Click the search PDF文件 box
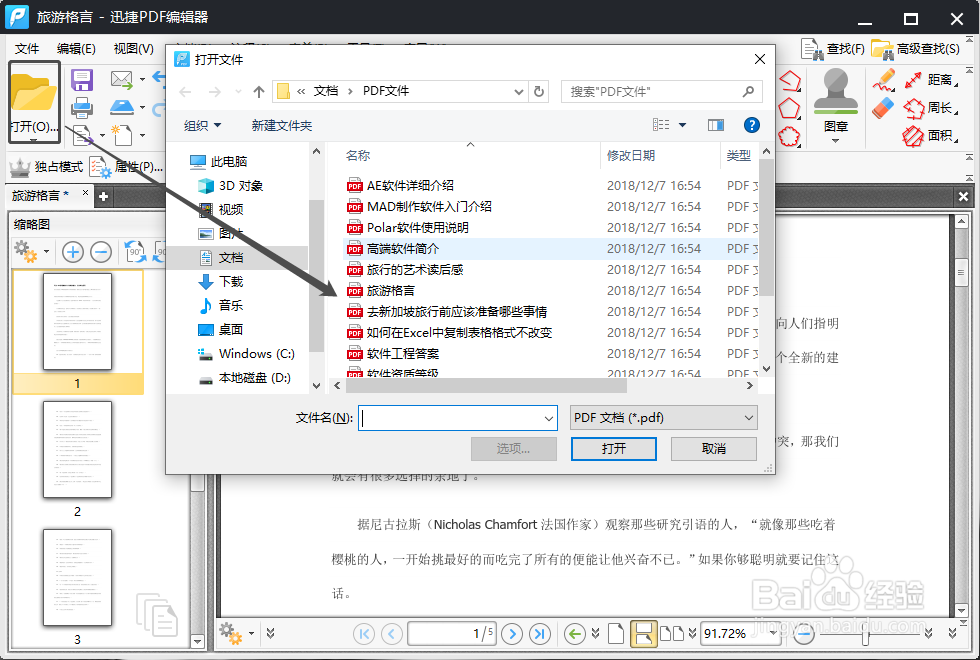The image size is (980, 660). pyautogui.click(x=661, y=92)
